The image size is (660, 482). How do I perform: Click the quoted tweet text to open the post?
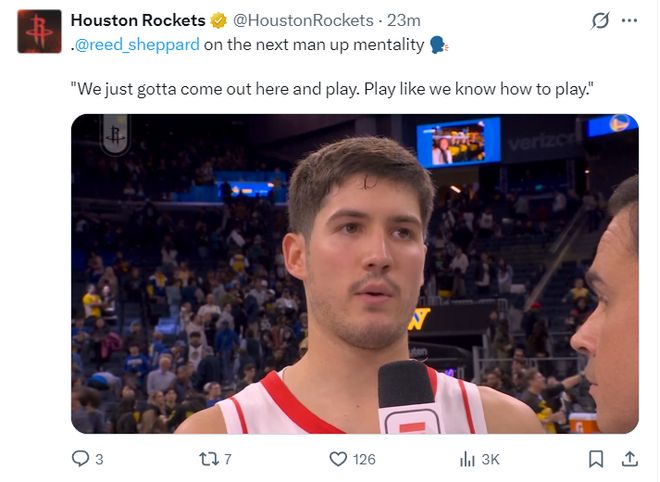(x=332, y=89)
